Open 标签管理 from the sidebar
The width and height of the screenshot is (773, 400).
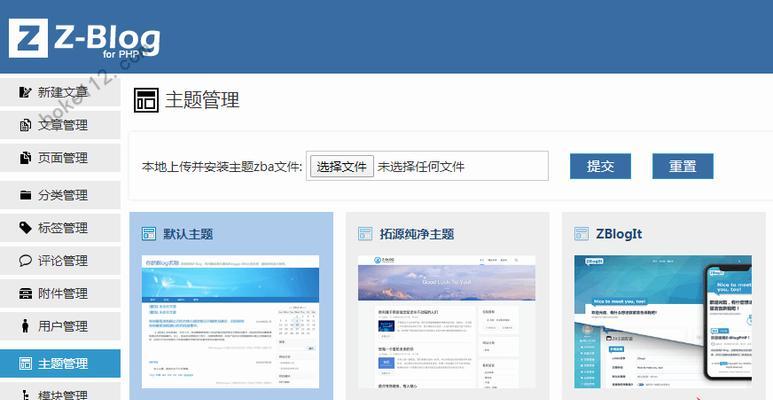60,227
